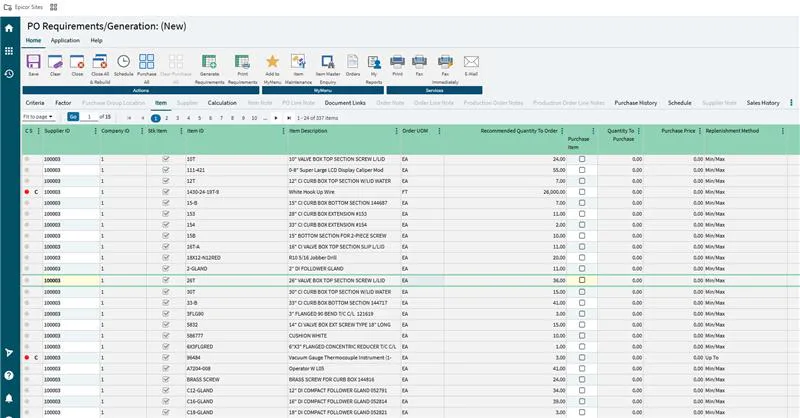This screenshot has width=800, height=418.
Task: Open column menu for Supplier ID
Action: click(95, 131)
